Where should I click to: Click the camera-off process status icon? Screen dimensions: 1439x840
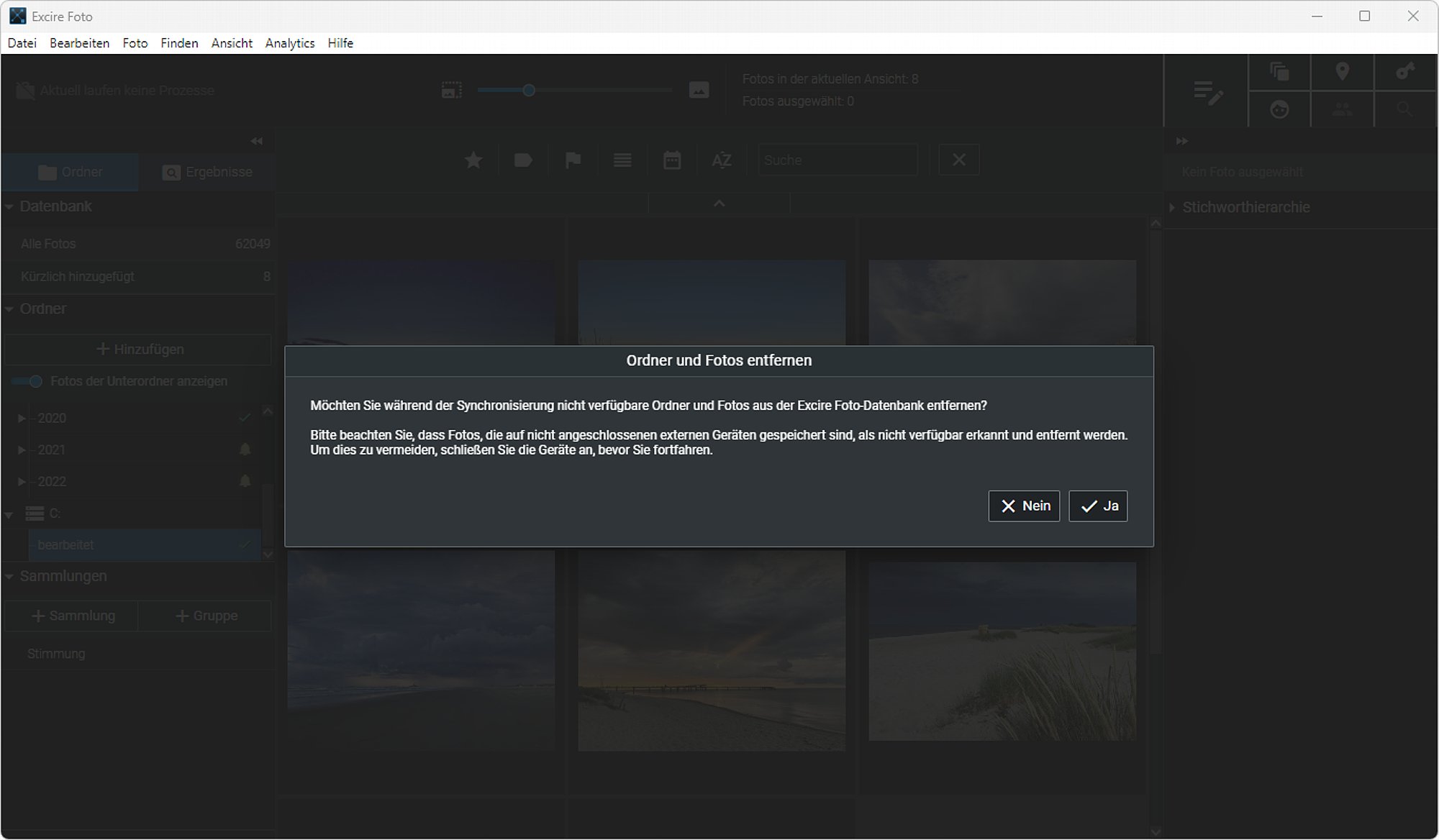(x=25, y=91)
